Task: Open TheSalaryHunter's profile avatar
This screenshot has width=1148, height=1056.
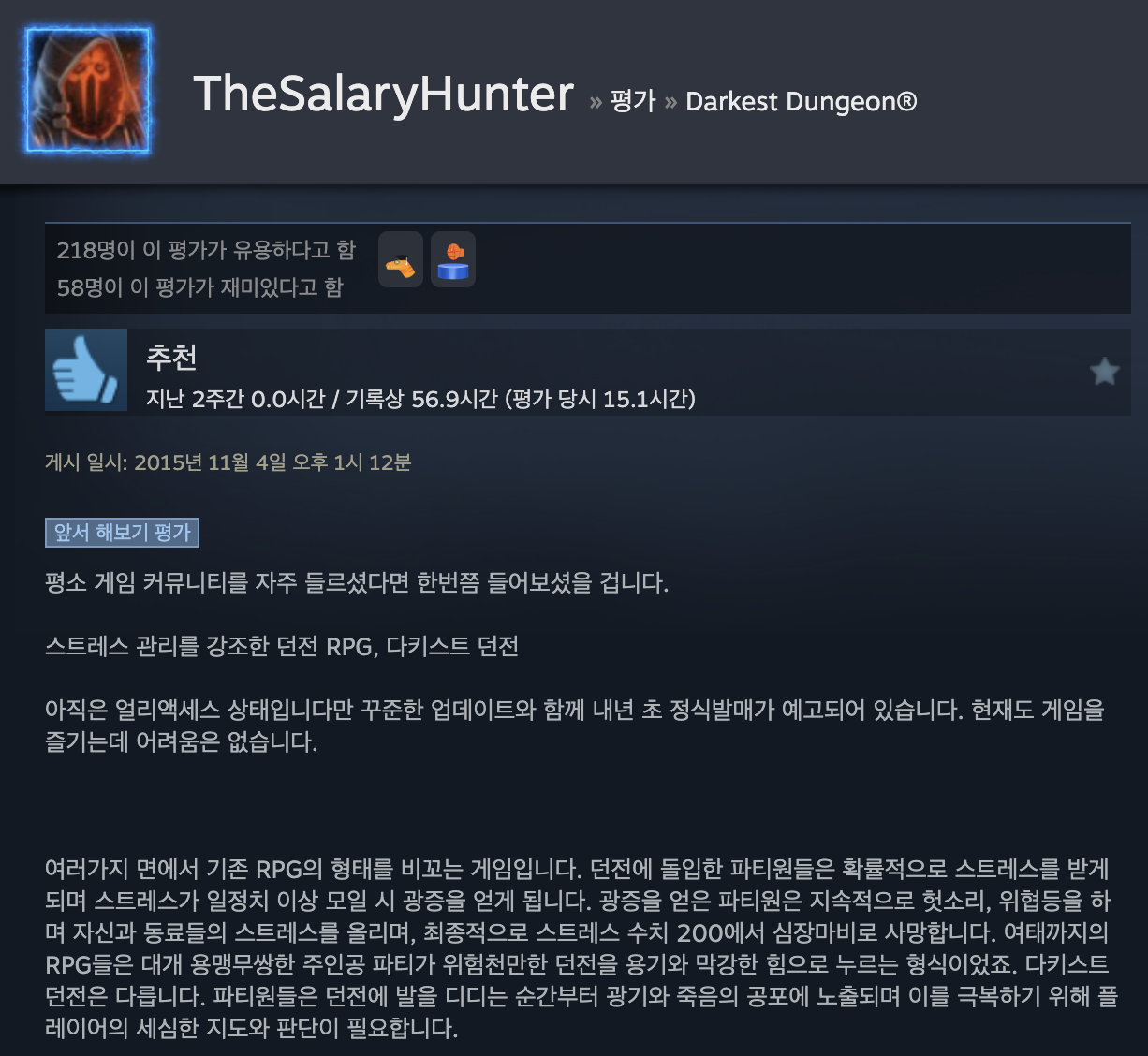Action: point(88,91)
